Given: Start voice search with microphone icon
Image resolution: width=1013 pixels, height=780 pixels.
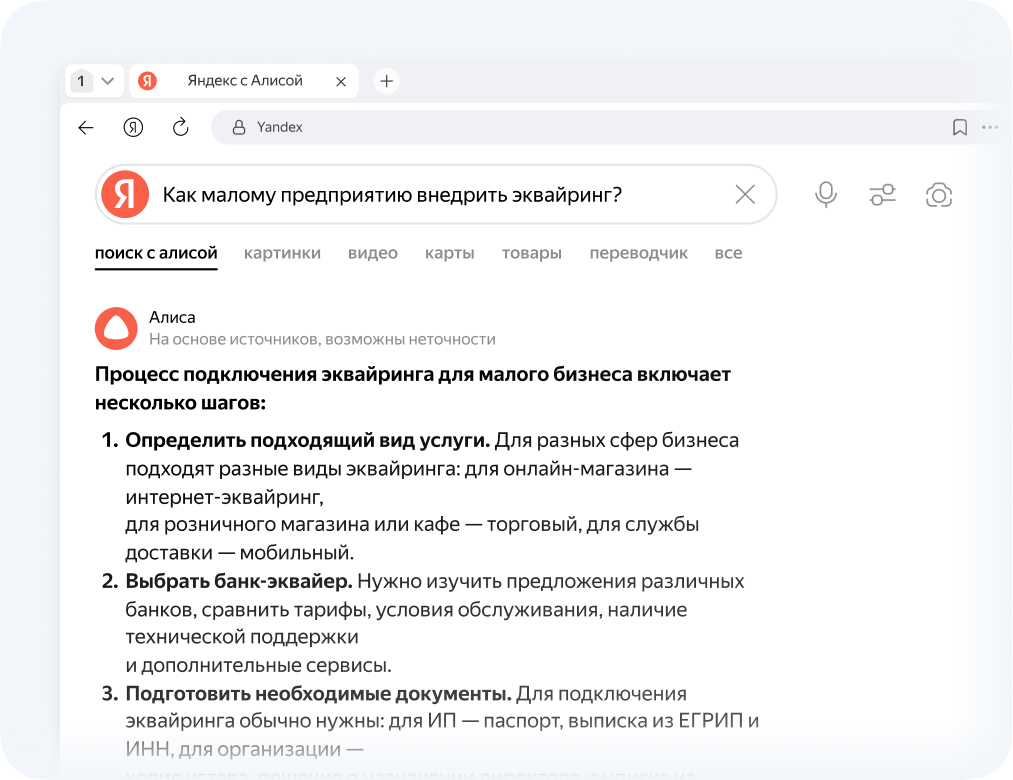Looking at the screenshot, I should pos(826,195).
